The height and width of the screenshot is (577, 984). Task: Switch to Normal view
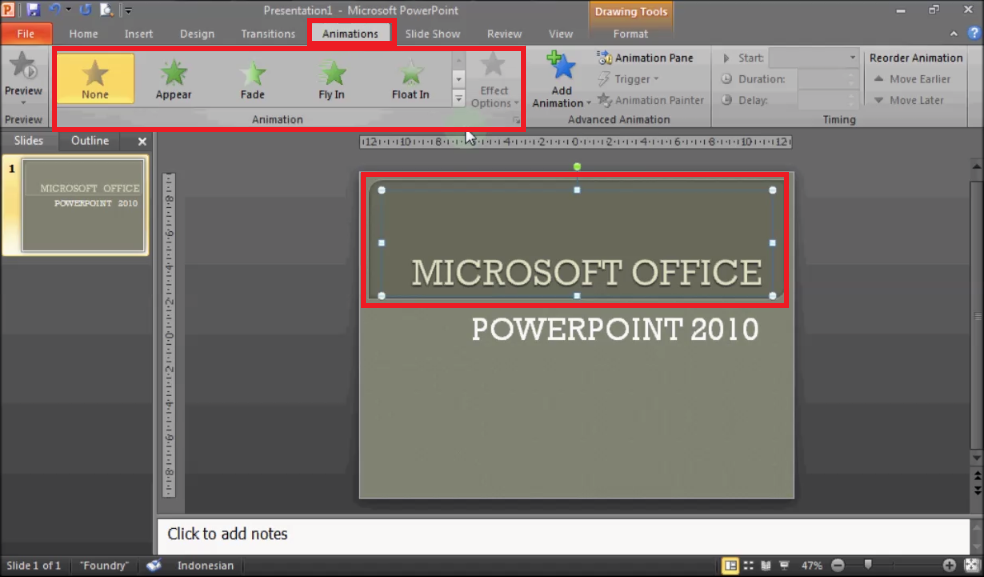pyautogui.click(x=730, y=566)
